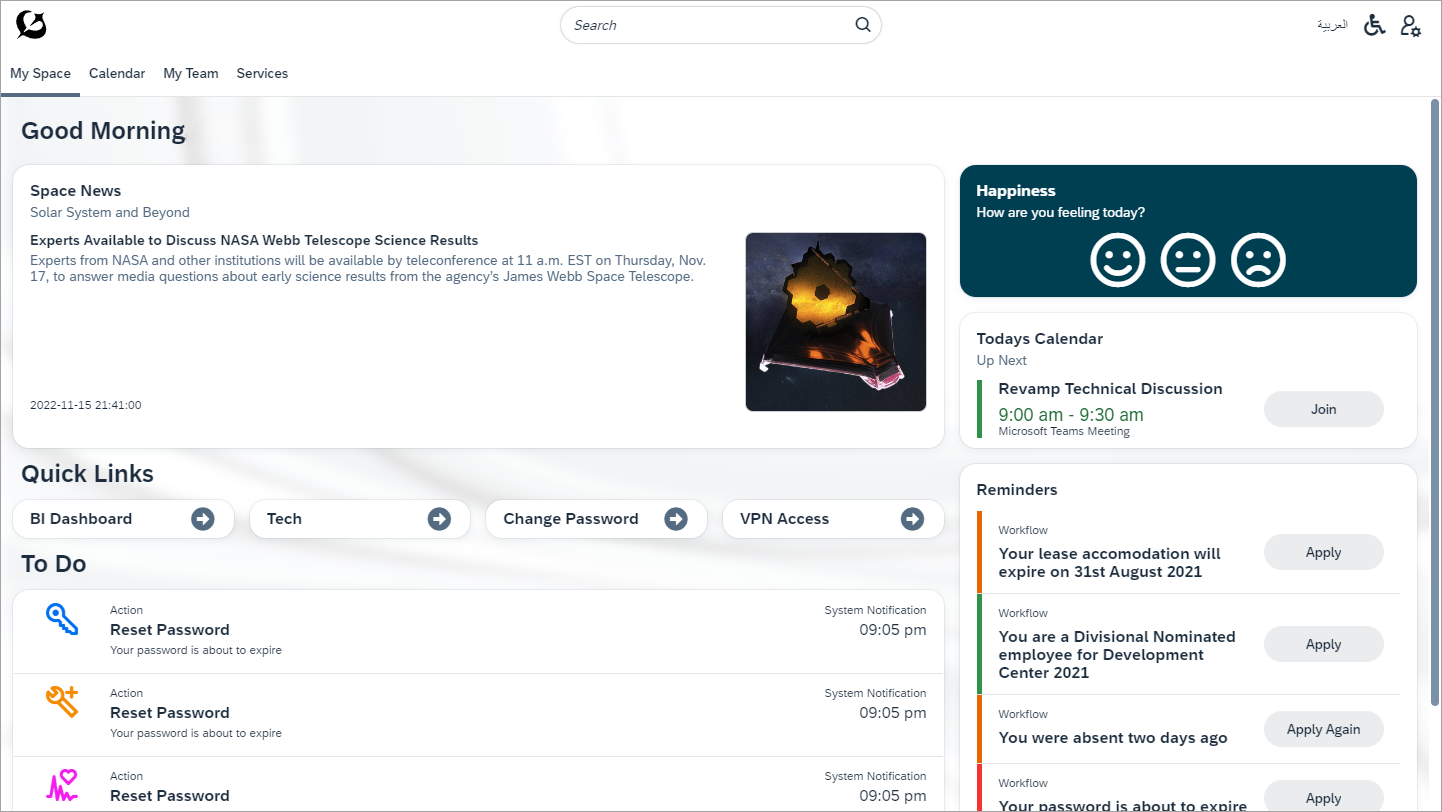
Task: Click Apply Again for the absence reminder
Action: (1323, 729)
